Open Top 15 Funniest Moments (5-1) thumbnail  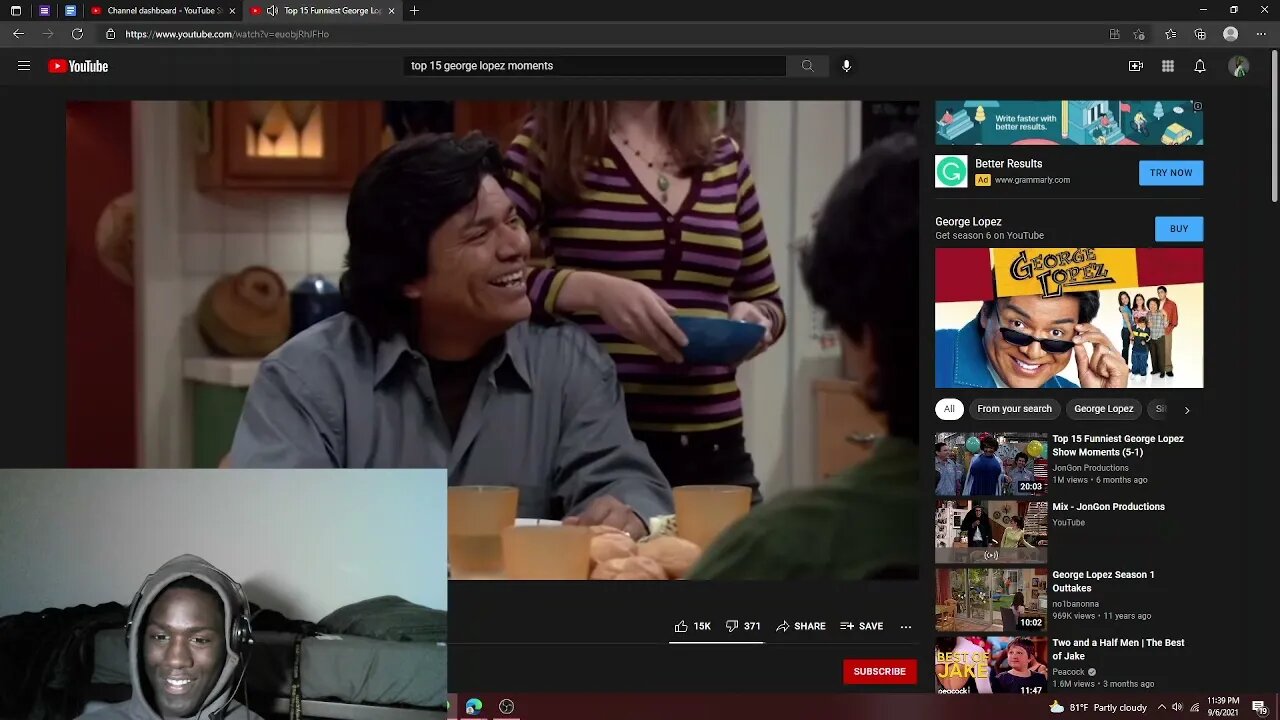click(991, 464)
